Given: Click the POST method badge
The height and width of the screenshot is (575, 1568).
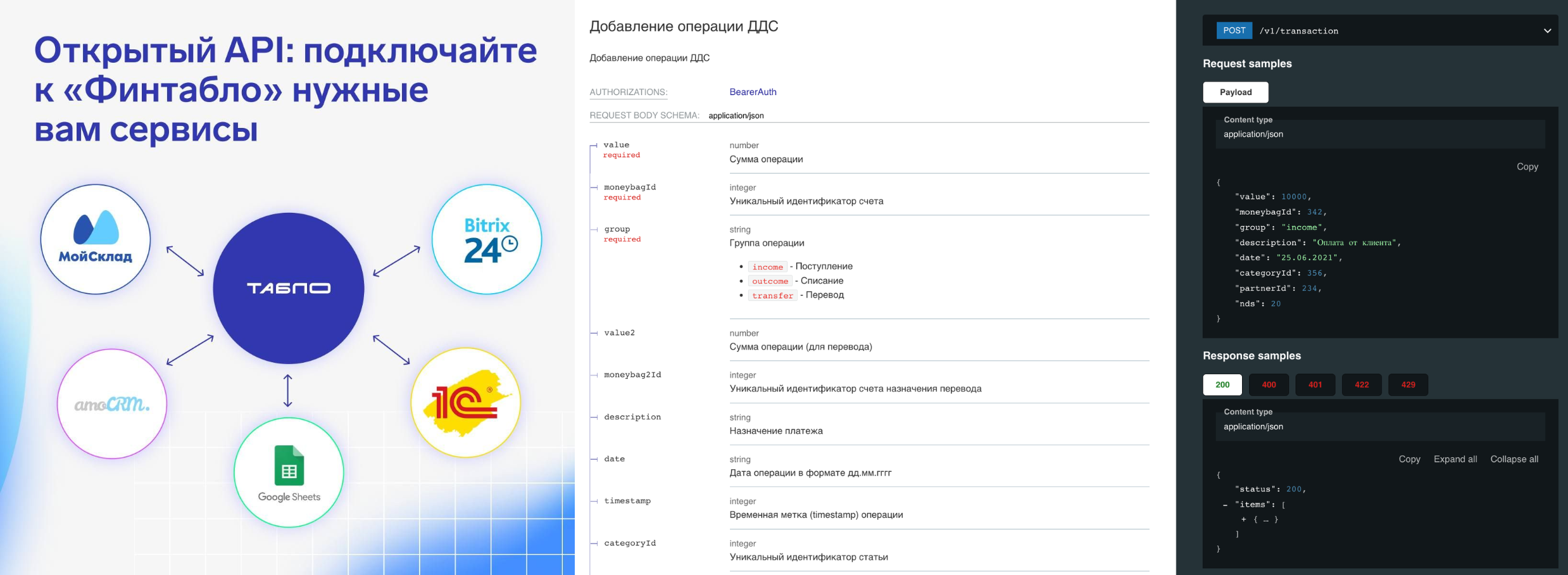Looking at the screenshot, I should (1234, 30).
